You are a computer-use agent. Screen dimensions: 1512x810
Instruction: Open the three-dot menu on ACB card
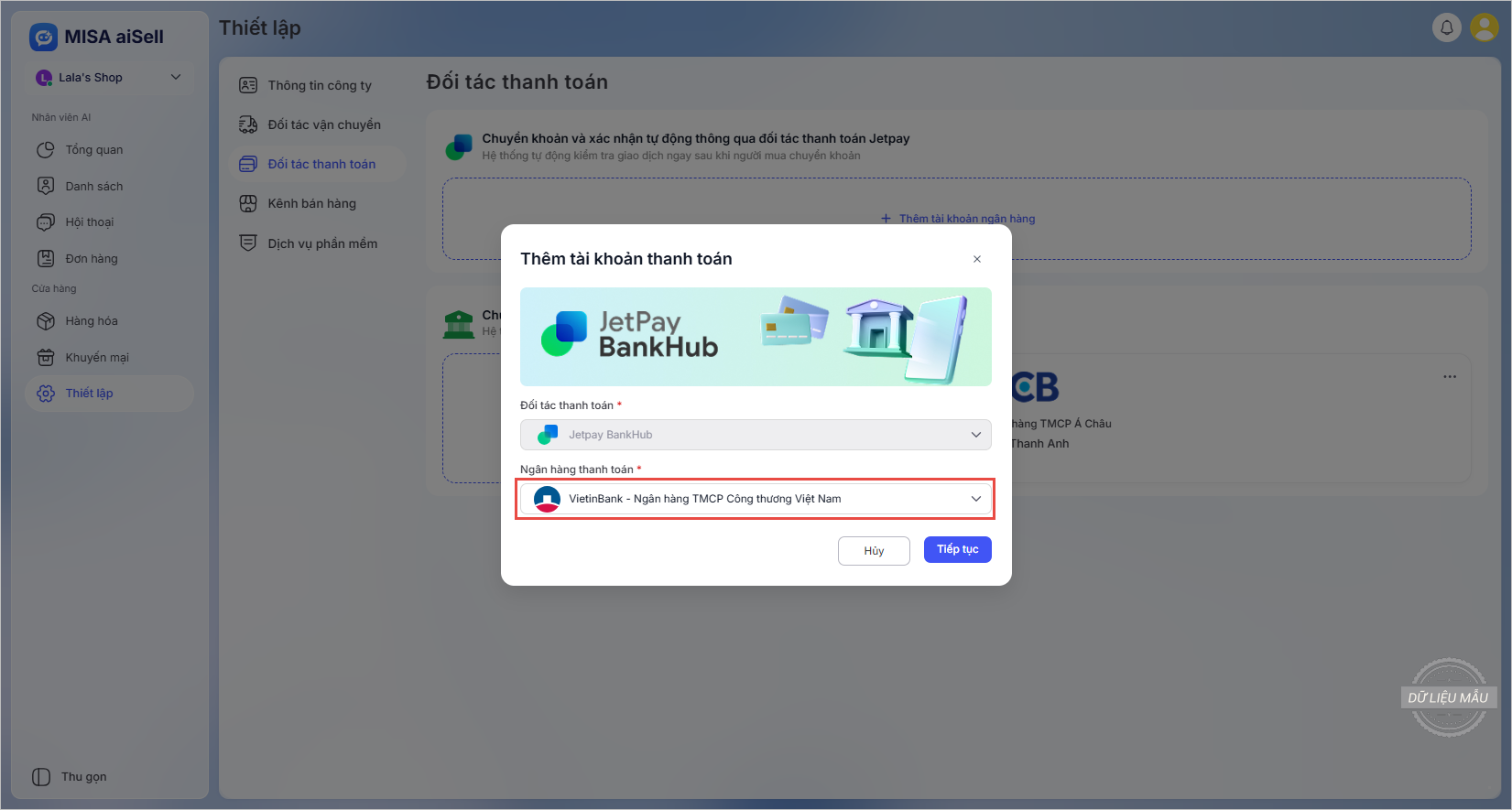tap(1450, 376)
